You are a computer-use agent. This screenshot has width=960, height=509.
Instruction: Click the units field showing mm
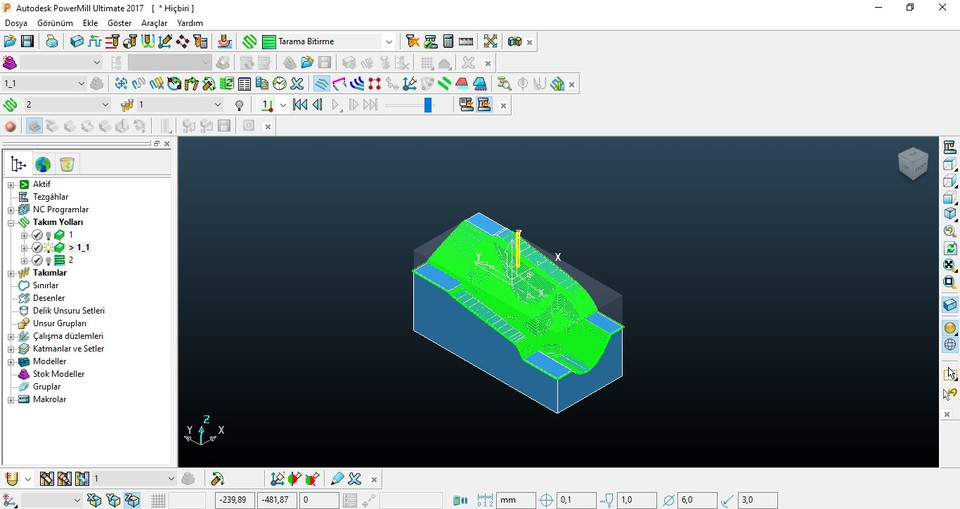[x=516, y=500]
